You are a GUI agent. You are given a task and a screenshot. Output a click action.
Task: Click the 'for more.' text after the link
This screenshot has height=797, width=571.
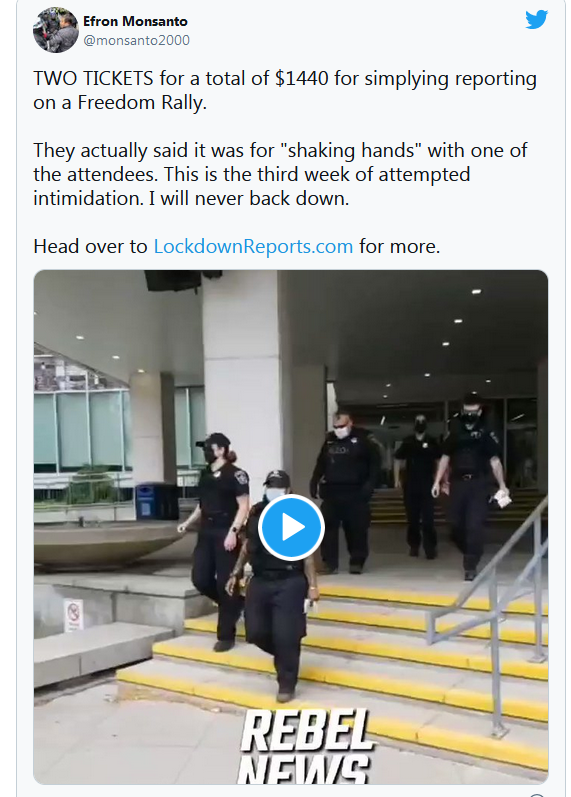[x=400, y=247]
